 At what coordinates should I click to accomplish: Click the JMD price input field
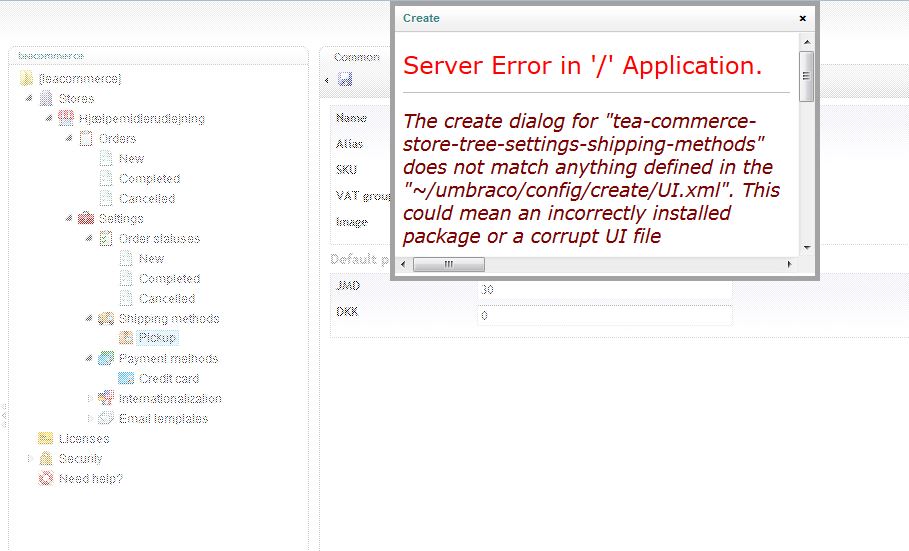click(x=605, y=289)
